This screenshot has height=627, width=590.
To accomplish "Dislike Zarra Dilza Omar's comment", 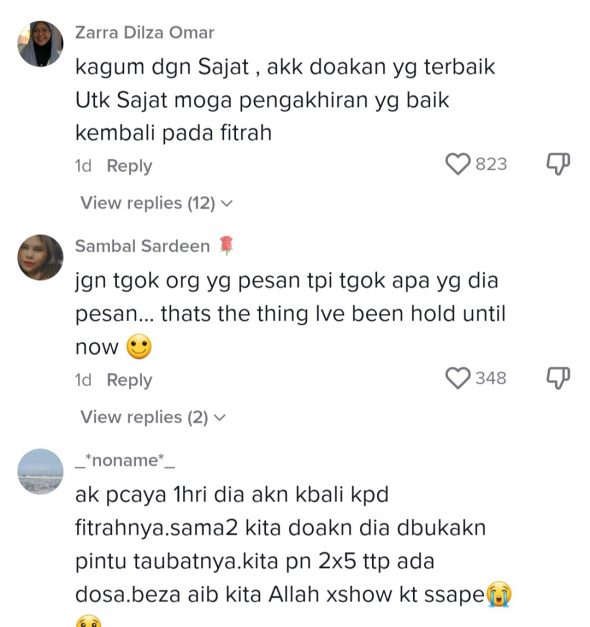I will point(558,164).
